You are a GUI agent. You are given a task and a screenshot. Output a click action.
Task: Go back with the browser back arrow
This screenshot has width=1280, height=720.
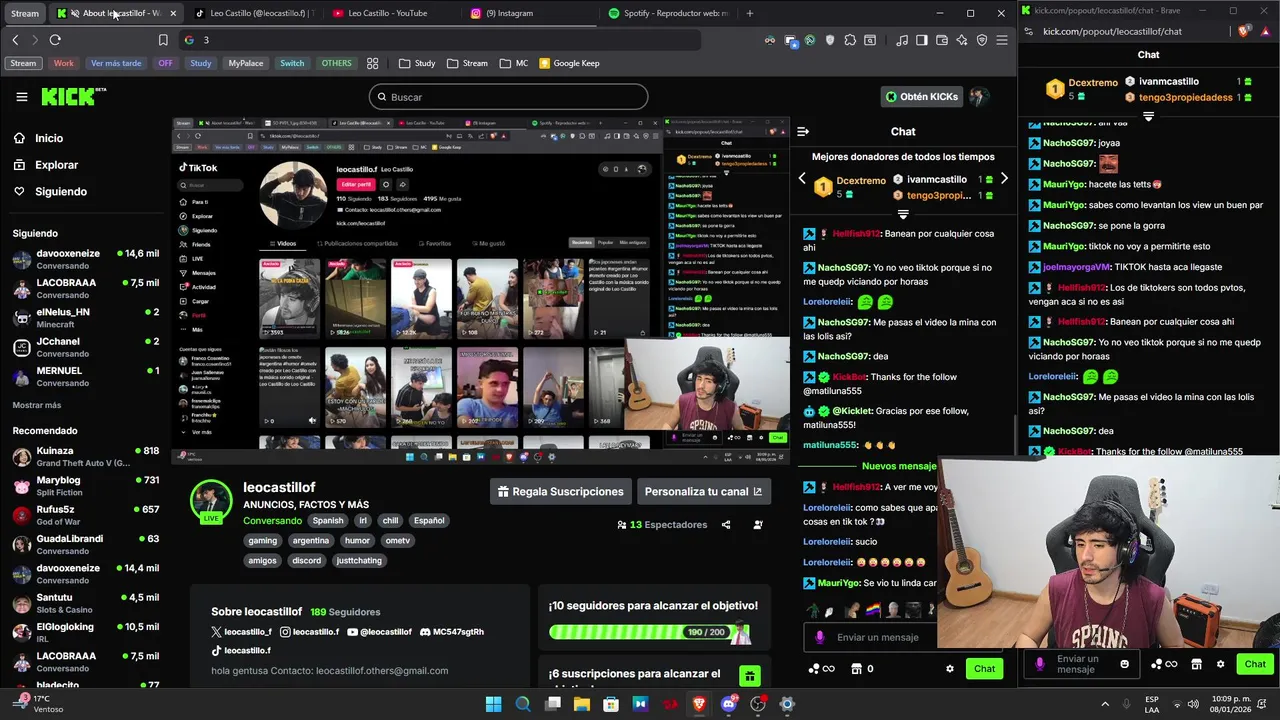click(15, 40)
